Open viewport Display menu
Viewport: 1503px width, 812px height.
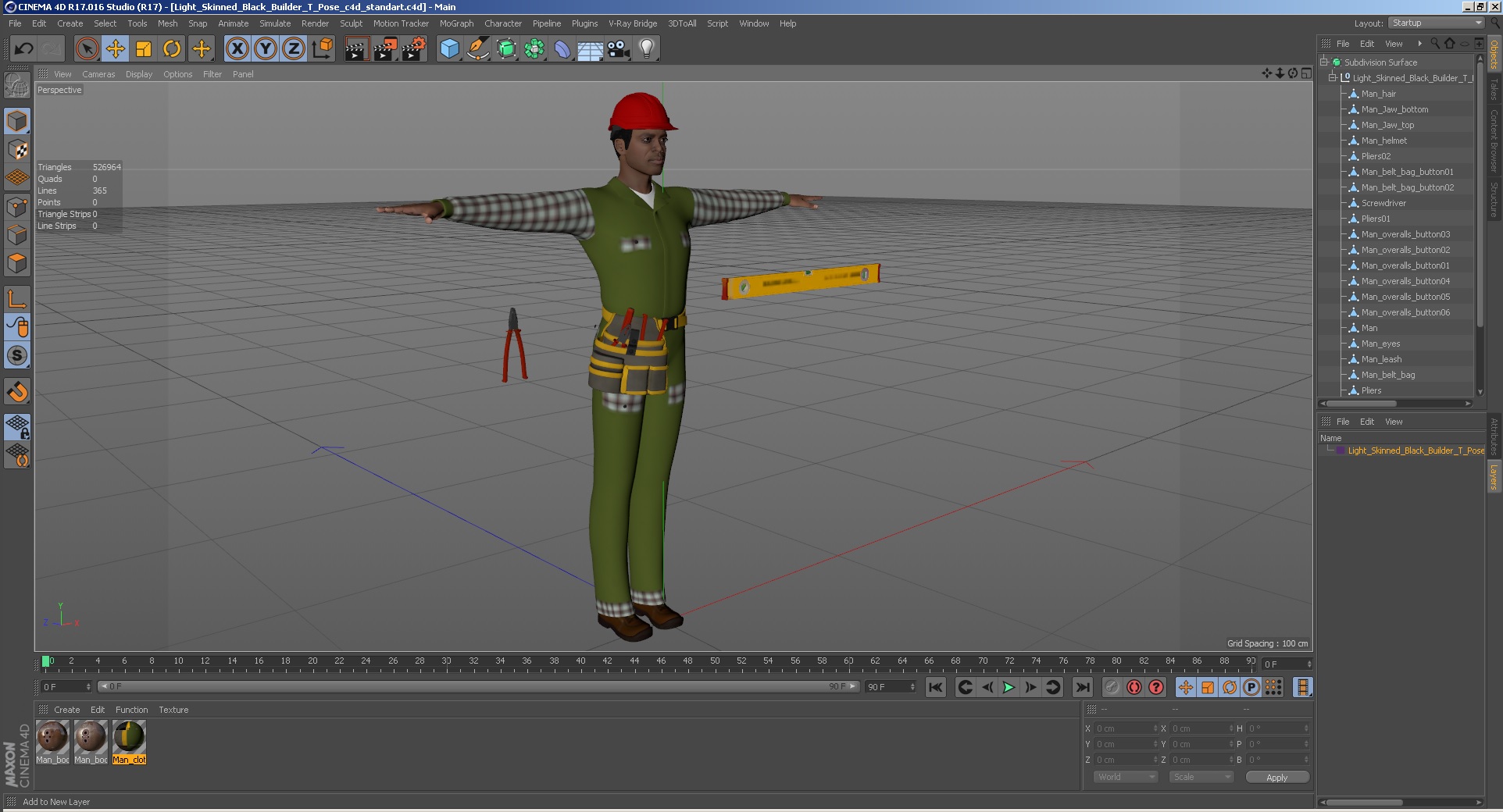point(139,74)
